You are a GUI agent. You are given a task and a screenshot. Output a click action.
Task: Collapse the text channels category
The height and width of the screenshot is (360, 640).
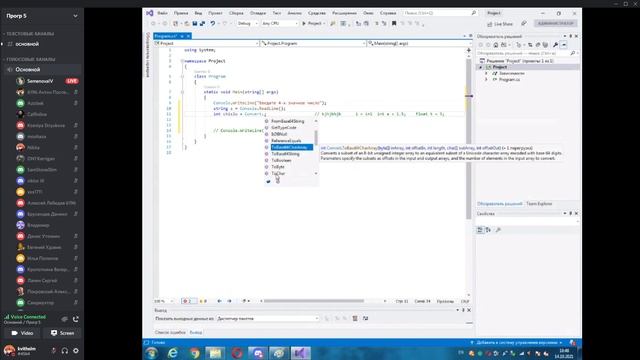click(x=30, y=34)
